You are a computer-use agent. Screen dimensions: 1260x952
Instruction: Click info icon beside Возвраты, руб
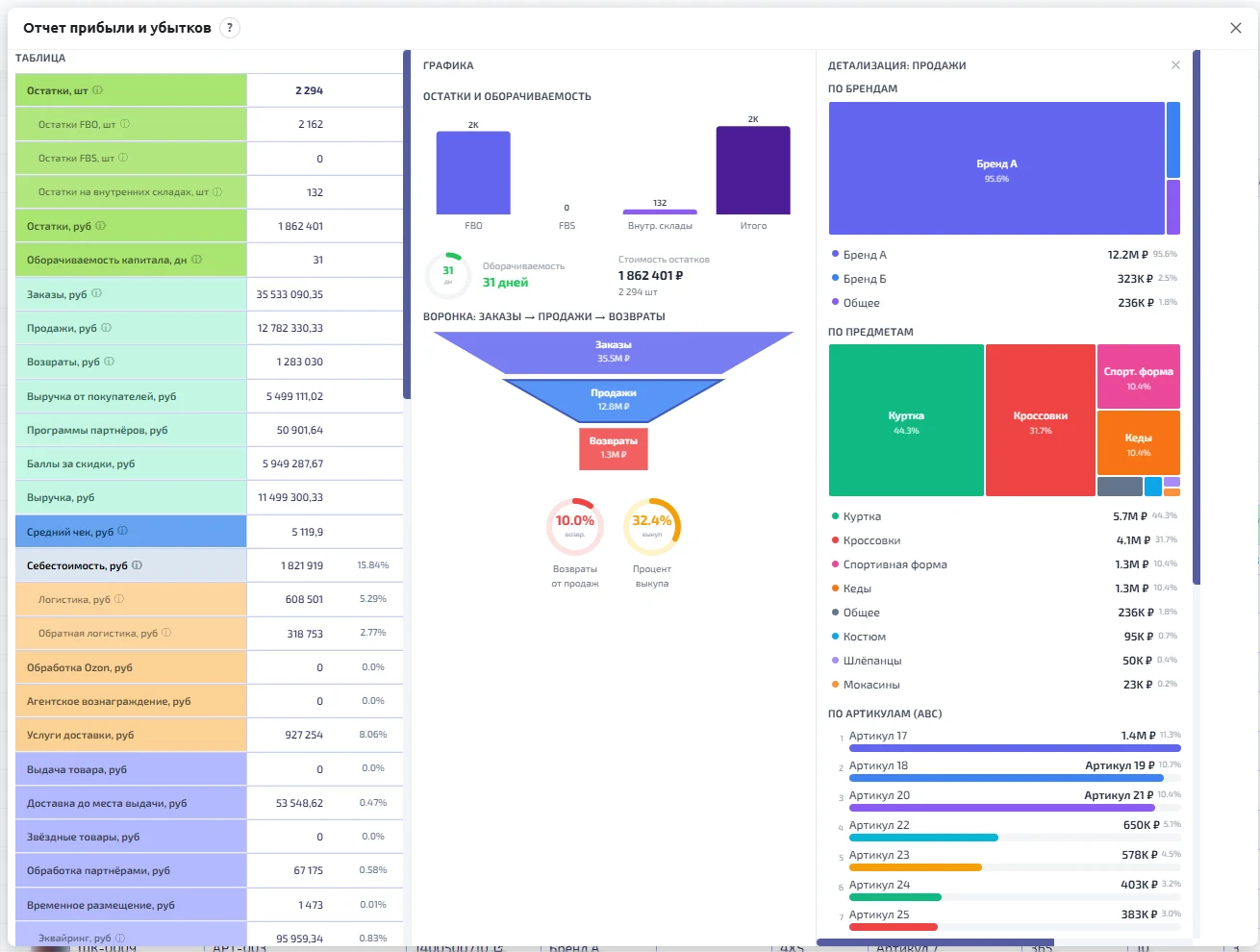pos(110,362)
